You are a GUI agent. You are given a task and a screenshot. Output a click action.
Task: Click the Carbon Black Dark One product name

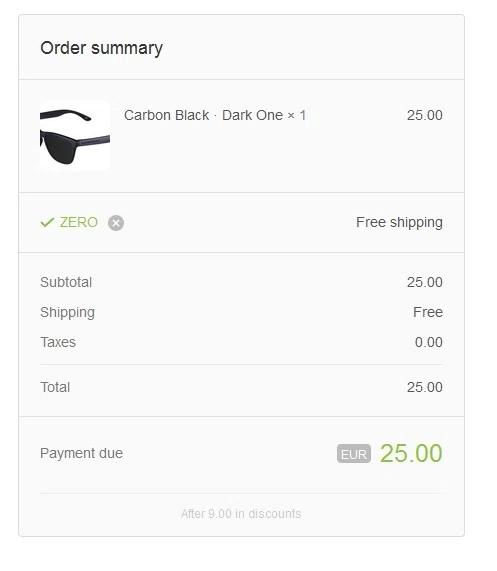[x=215, y=115]
